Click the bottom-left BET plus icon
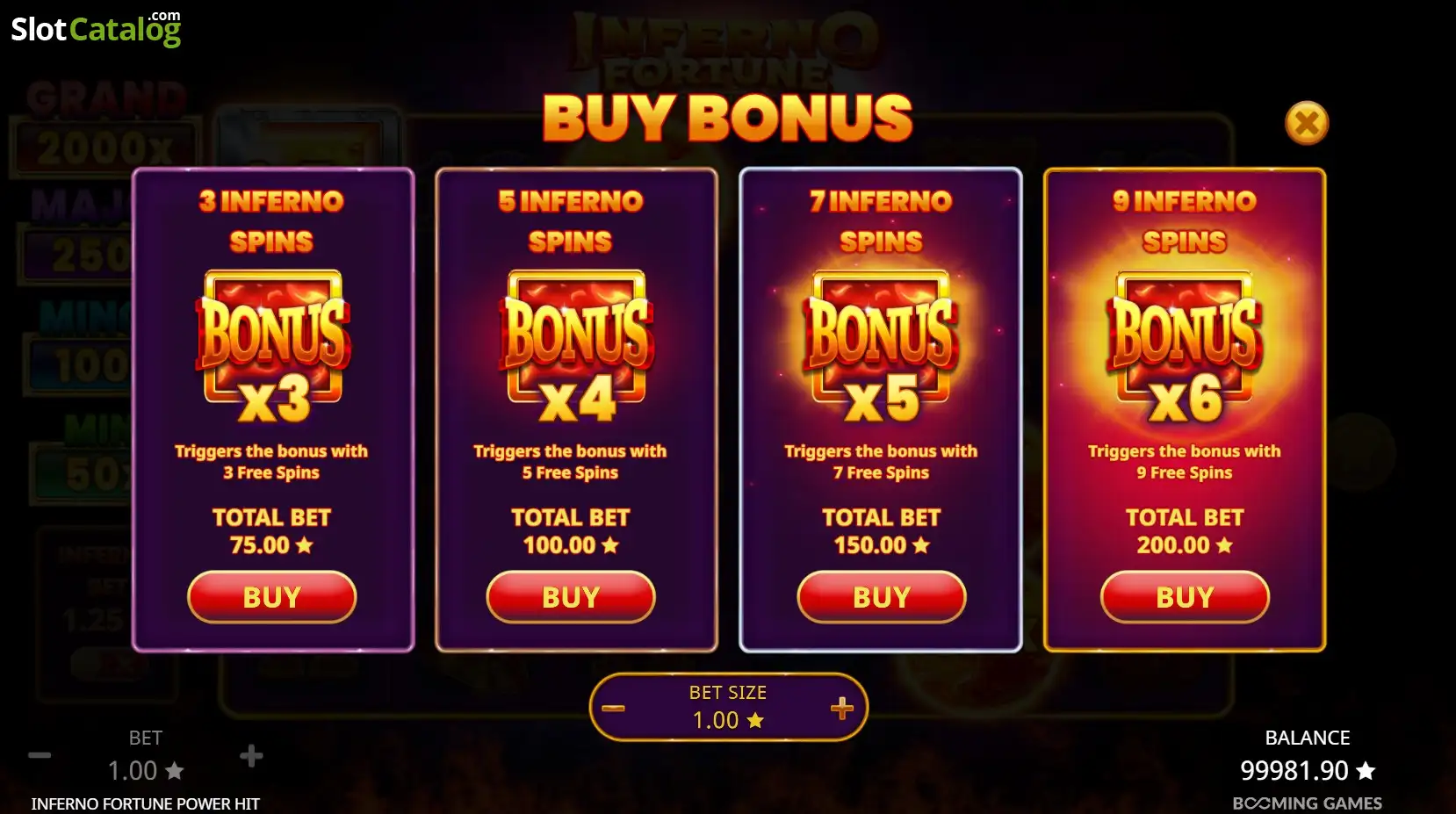 (x=251, y=755)
